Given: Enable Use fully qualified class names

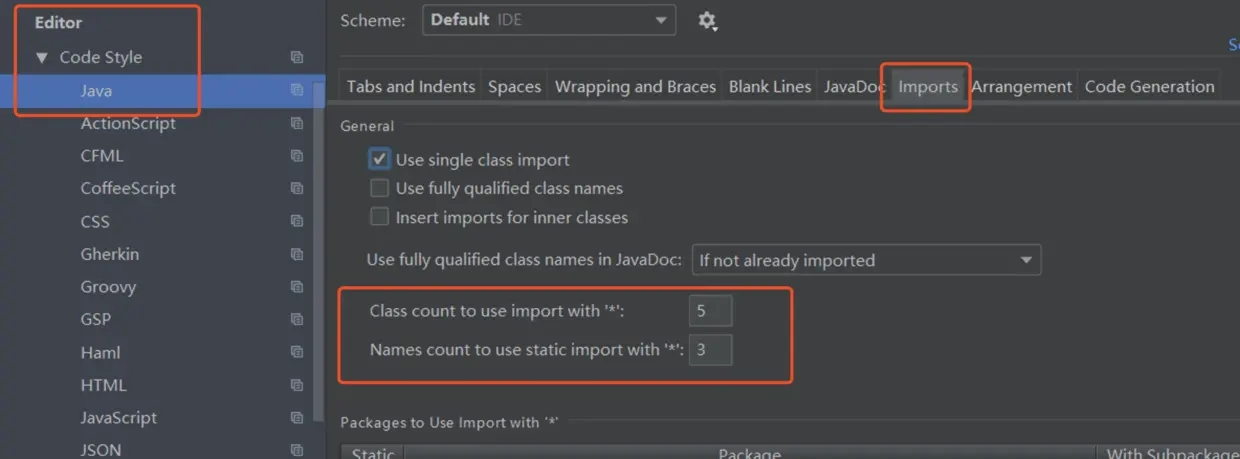Looking at the screenshot, I should click(380, 188).
